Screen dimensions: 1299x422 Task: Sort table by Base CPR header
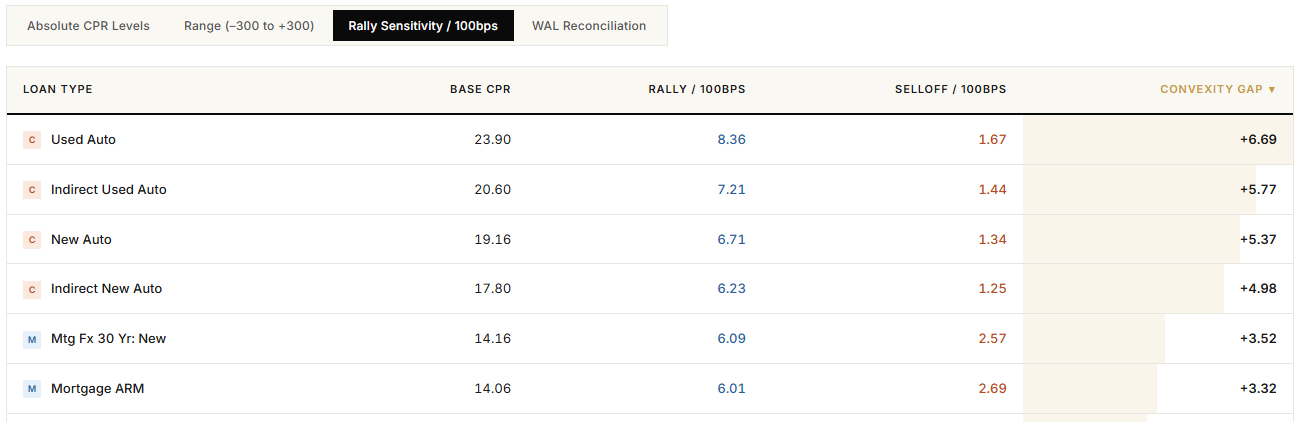[x=480, y=90]
